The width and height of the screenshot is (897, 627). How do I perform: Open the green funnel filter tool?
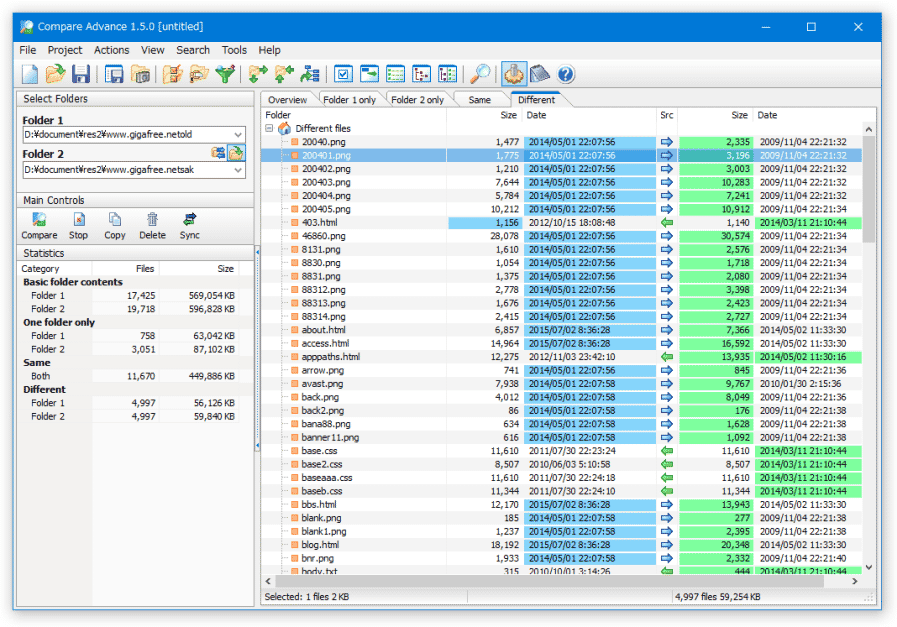225,74
